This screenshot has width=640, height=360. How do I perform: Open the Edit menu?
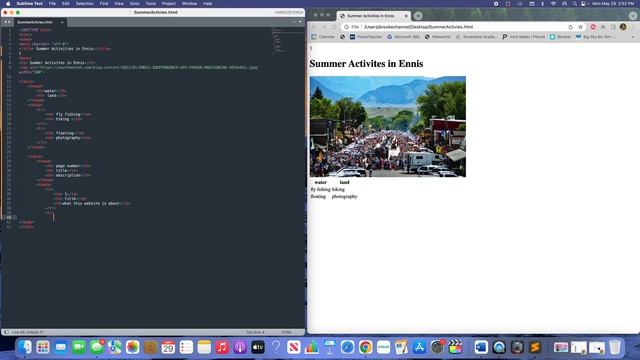click(66, 4)
